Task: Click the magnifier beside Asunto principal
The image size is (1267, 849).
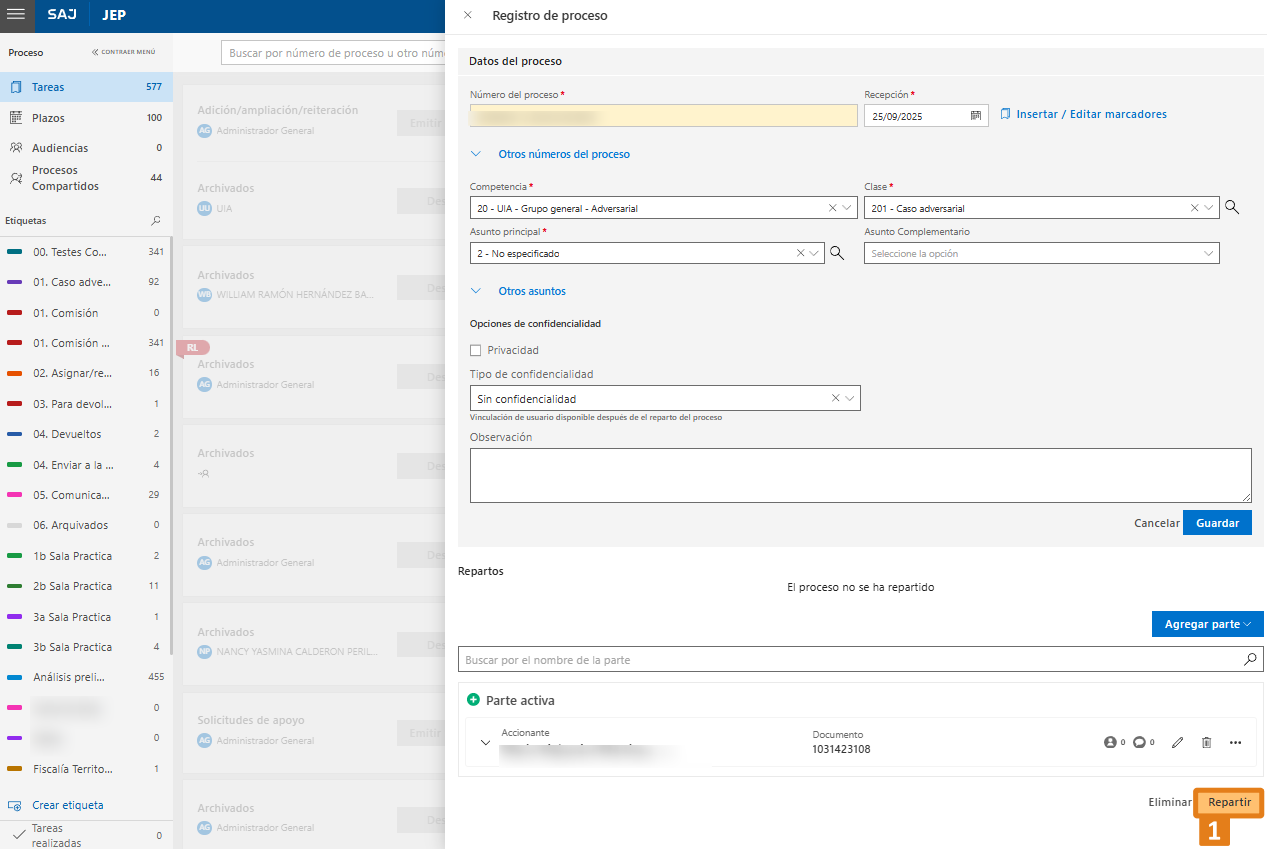Action: point(837,254)
